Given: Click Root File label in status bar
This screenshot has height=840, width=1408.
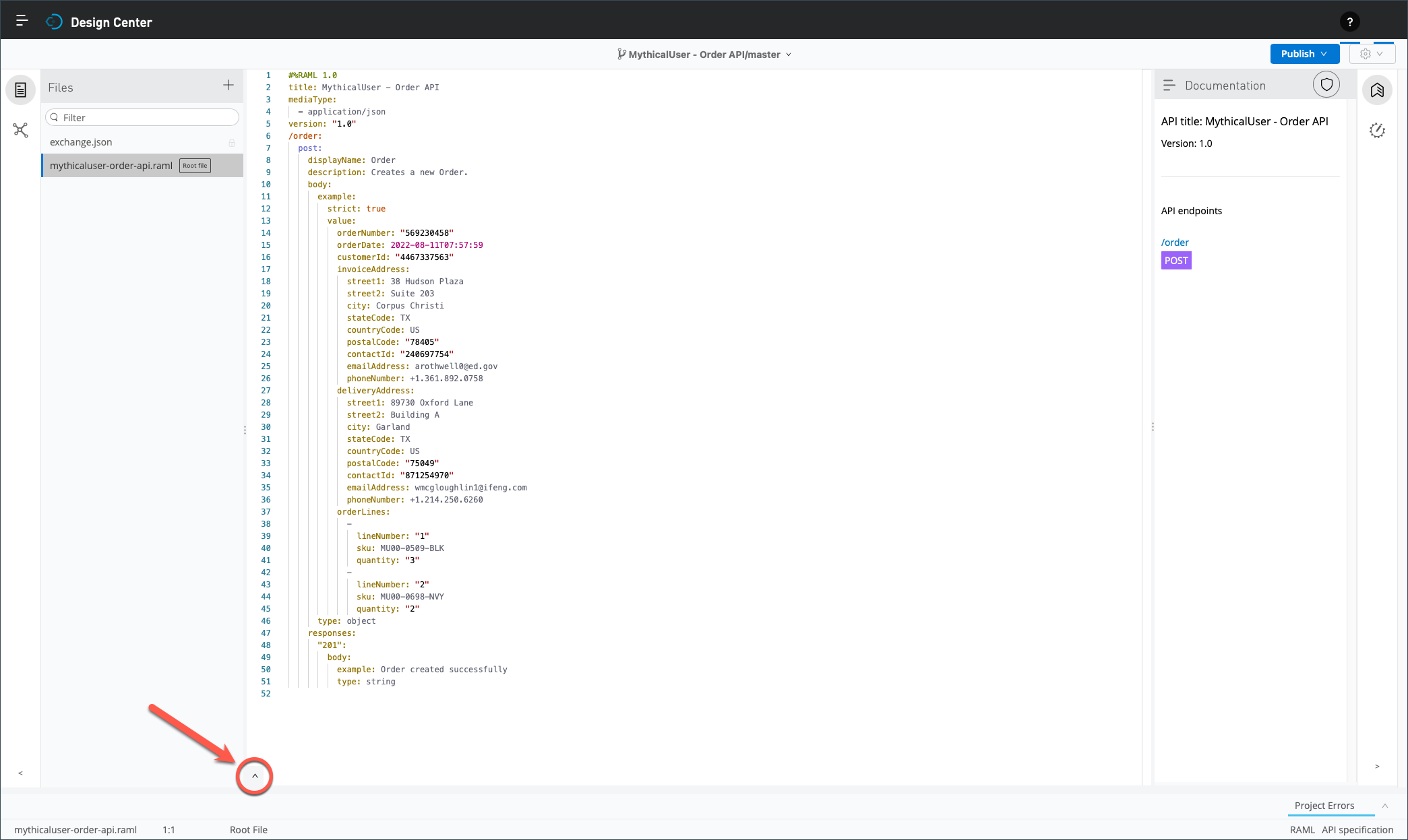Looking at the screenshot, I should click(249, 830).
